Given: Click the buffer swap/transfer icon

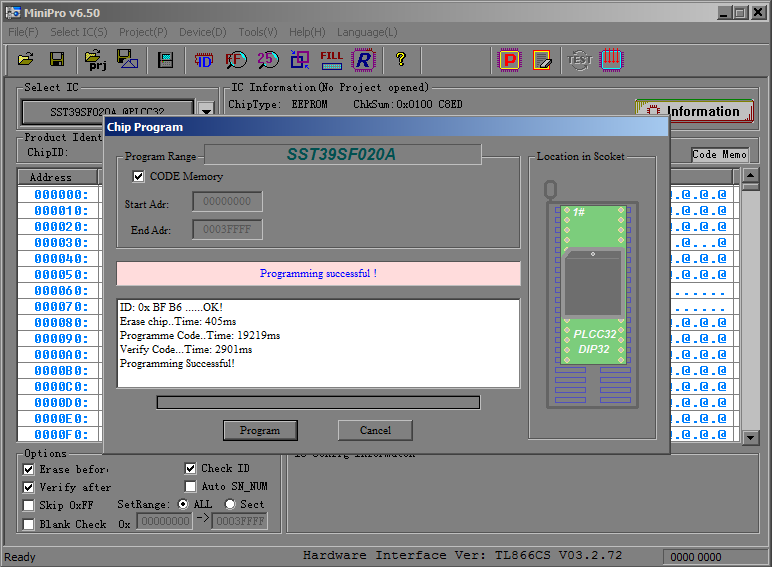Looking at the screenshot, I should pos(299,60).
